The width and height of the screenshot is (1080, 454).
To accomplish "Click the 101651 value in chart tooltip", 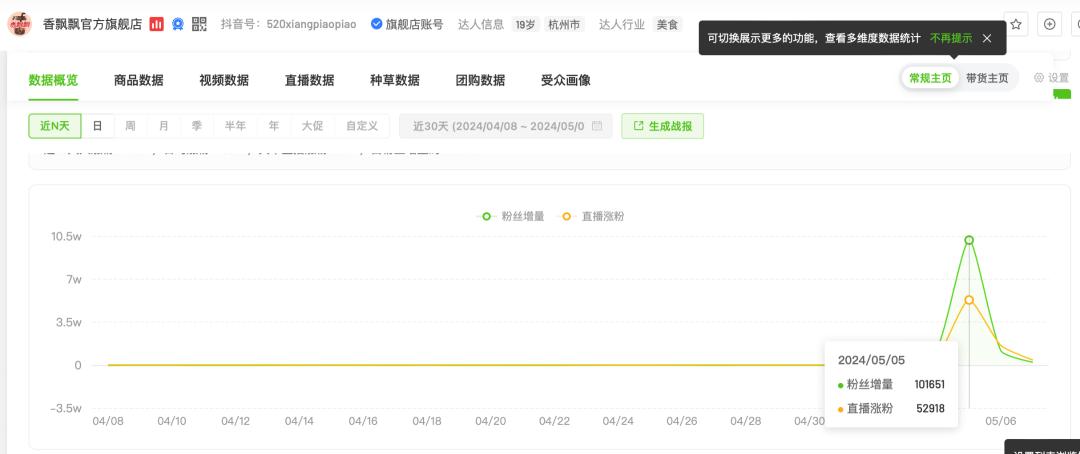I will (930, 385).
